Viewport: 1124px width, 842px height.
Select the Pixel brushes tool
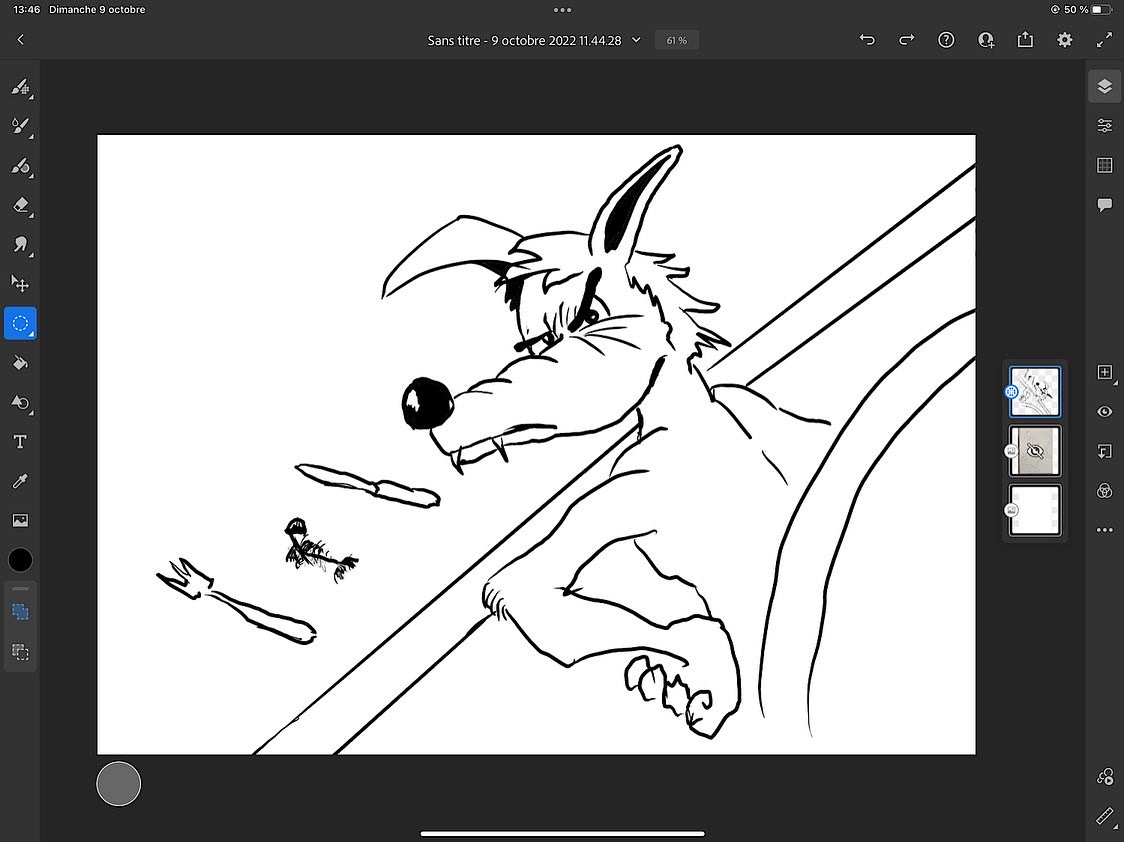(20, 87)
